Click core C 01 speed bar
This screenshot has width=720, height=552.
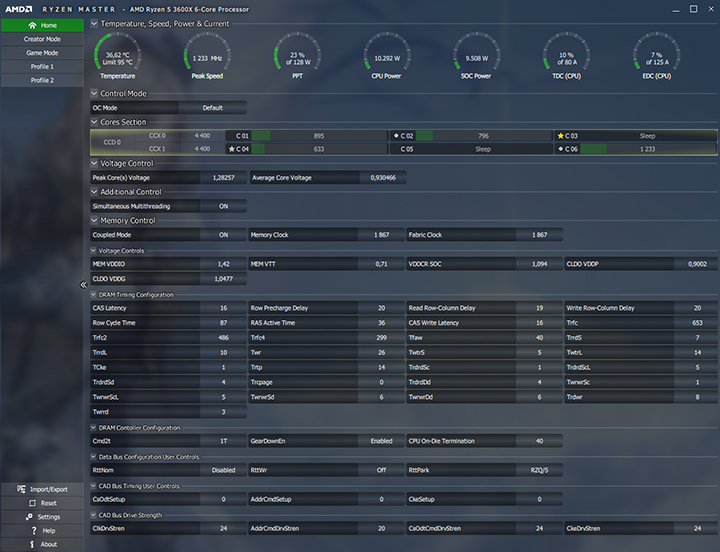tap(319, 136)
